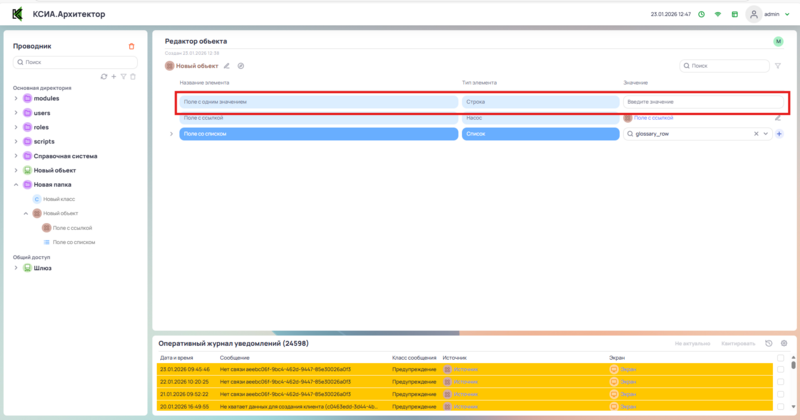800x420 pixels.
Task: Click the Не актуально button
Action: pyautogui.click(x=692, y=343)
